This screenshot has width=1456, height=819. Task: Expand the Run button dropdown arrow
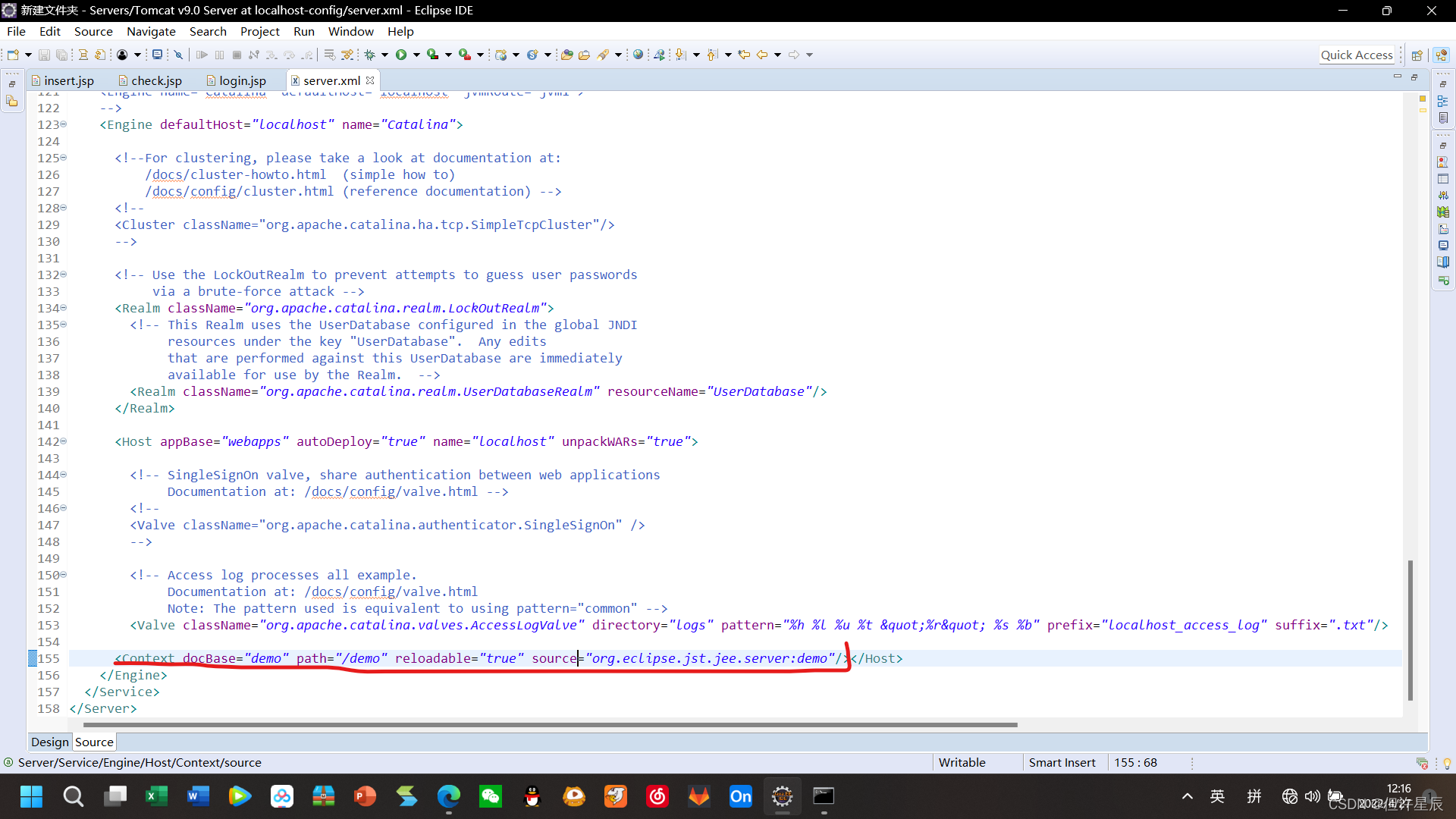416,55
